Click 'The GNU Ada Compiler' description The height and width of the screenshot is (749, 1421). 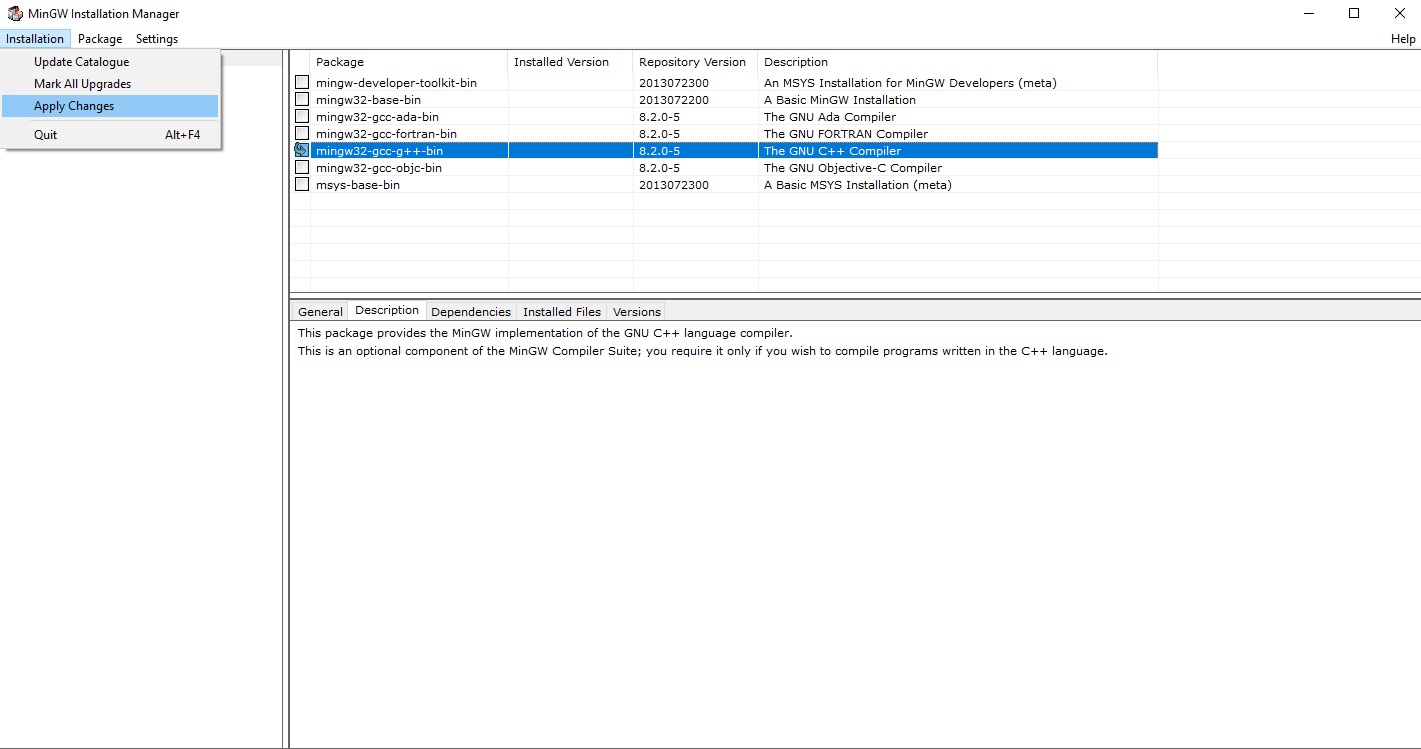[830, 117]
